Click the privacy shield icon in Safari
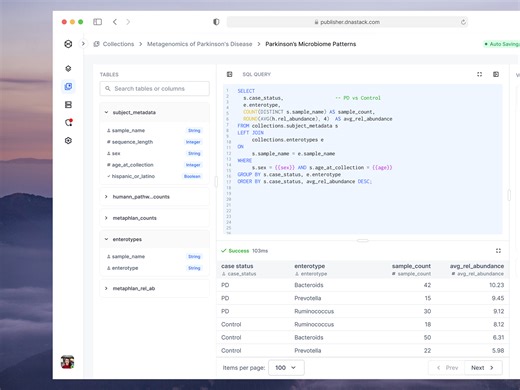Image resolution: width=520 pixels, height=390 pixels. tap(216, 22)
